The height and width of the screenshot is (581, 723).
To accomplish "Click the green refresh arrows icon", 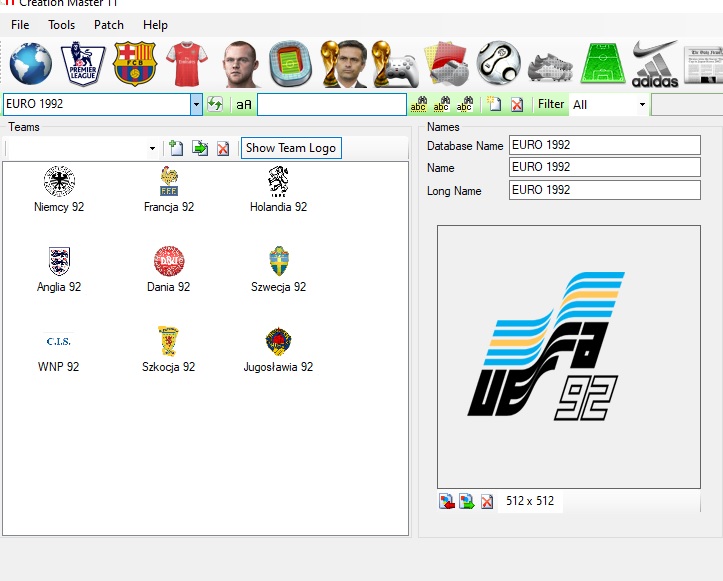I will pyautogui.click(x=215, y=104).
